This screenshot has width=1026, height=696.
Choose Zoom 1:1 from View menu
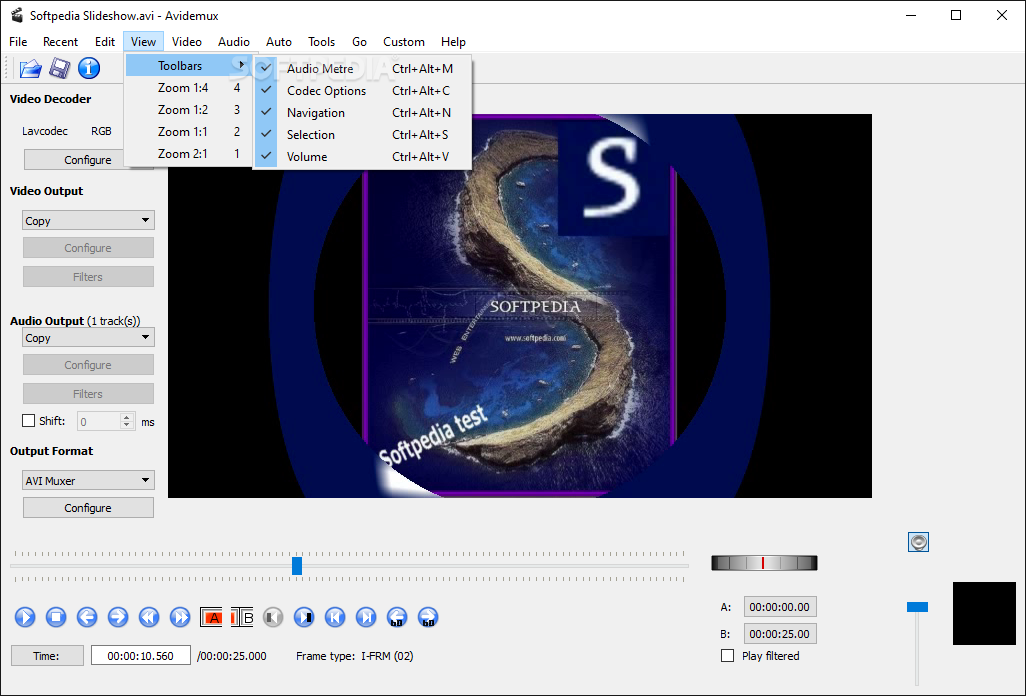click(x=188, y=131)
